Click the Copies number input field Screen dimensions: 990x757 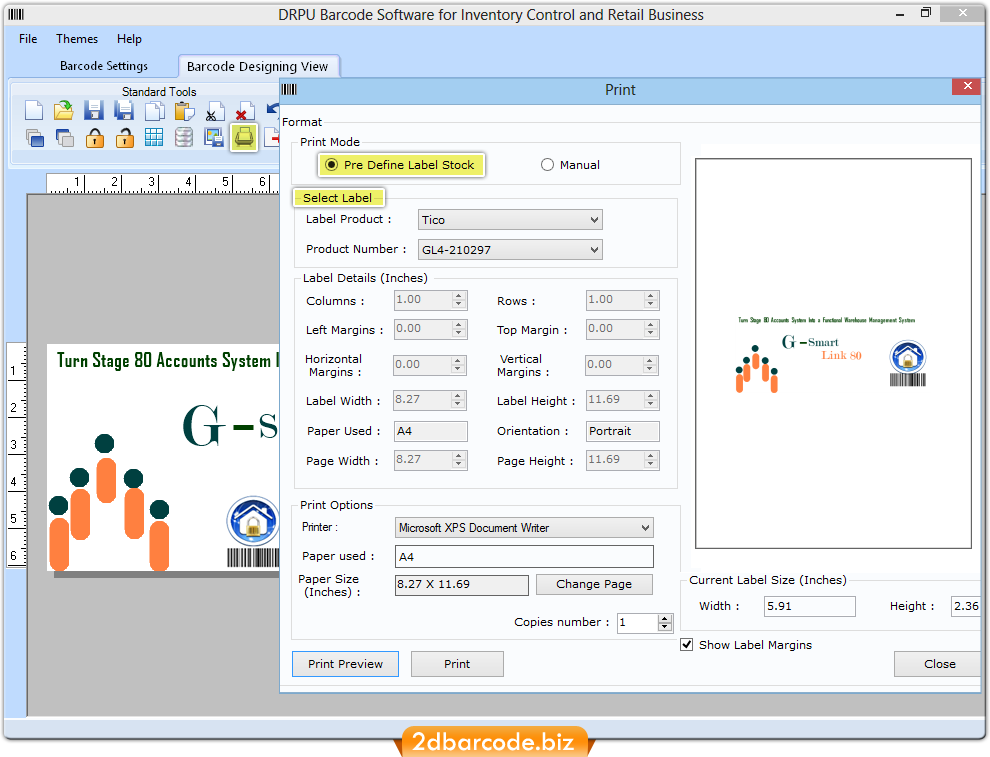638,623
